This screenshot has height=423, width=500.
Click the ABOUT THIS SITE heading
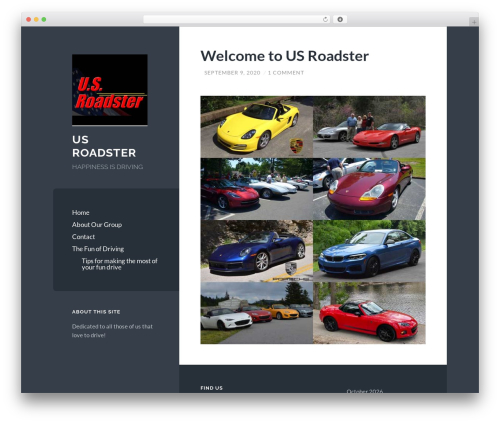(96, 312)
